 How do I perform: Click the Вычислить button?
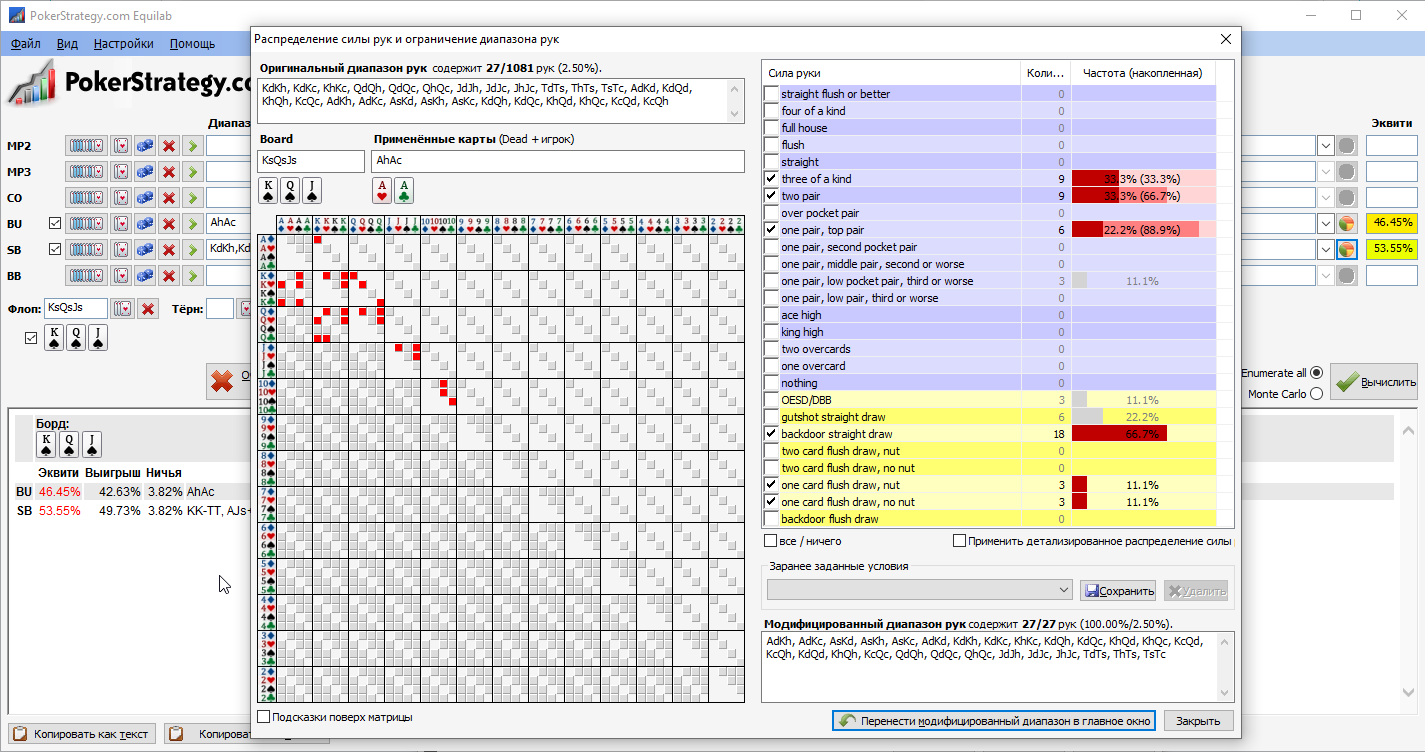1374,382
